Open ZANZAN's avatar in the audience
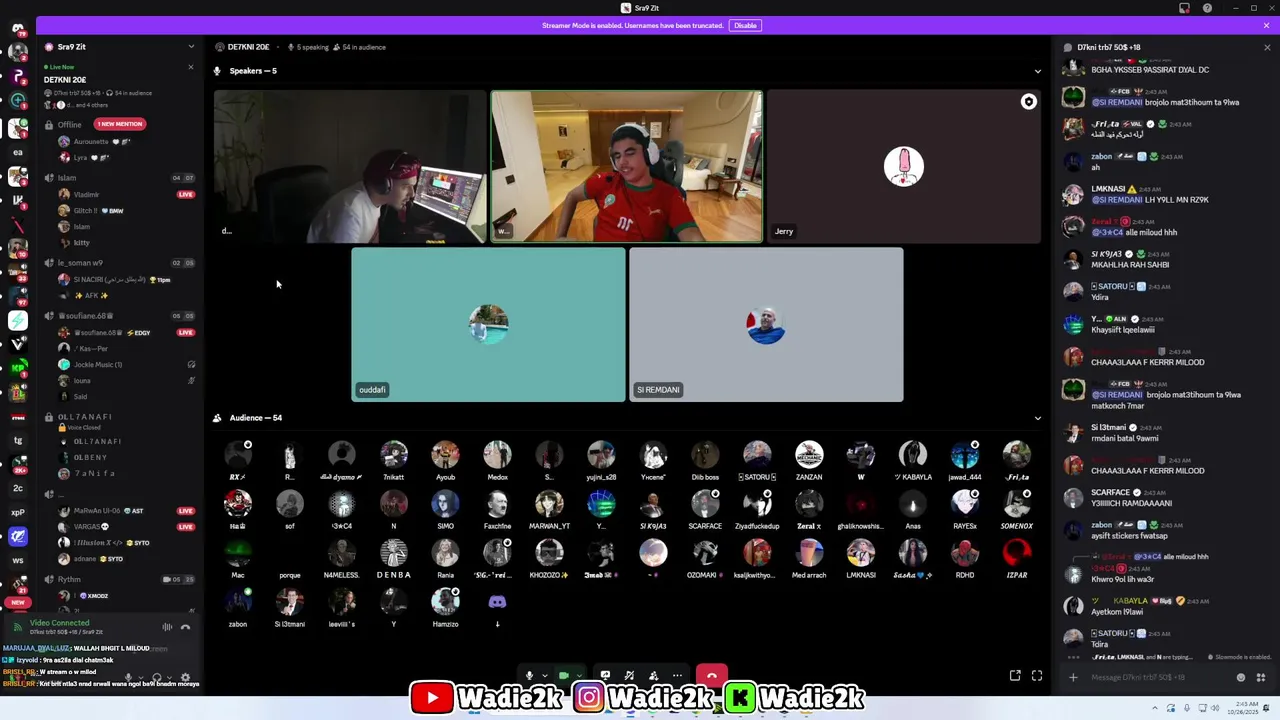1280x720 pixels. point(808,455)
